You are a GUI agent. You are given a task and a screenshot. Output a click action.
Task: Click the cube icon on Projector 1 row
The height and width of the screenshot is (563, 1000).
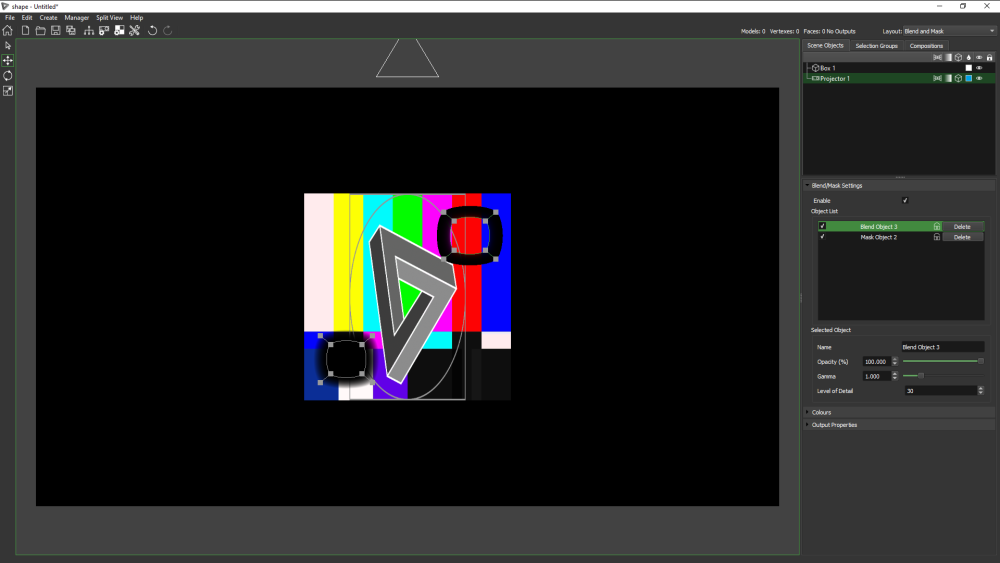[958, 78]
